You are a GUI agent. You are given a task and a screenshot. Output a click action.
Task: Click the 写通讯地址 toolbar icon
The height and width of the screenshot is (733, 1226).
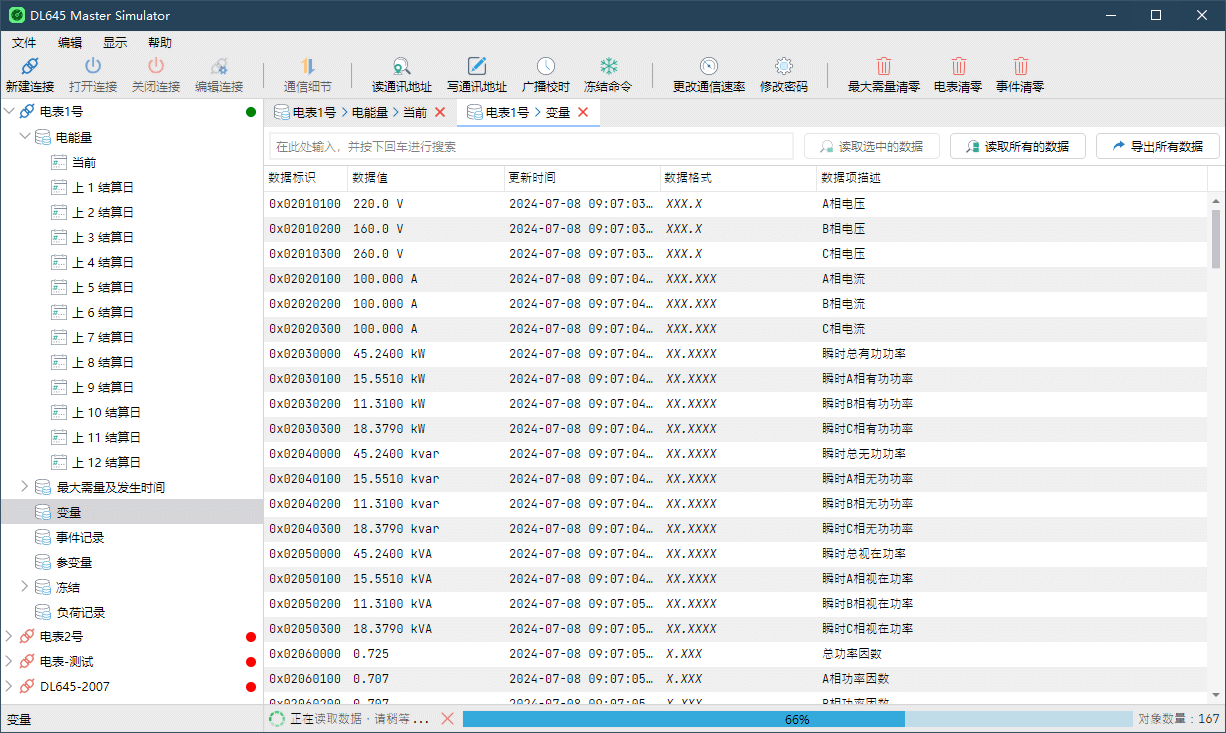click(x=477, y=66)
